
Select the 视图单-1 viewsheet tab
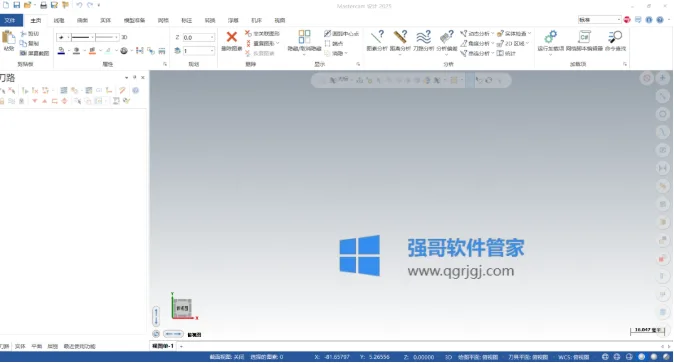(163, 346)
